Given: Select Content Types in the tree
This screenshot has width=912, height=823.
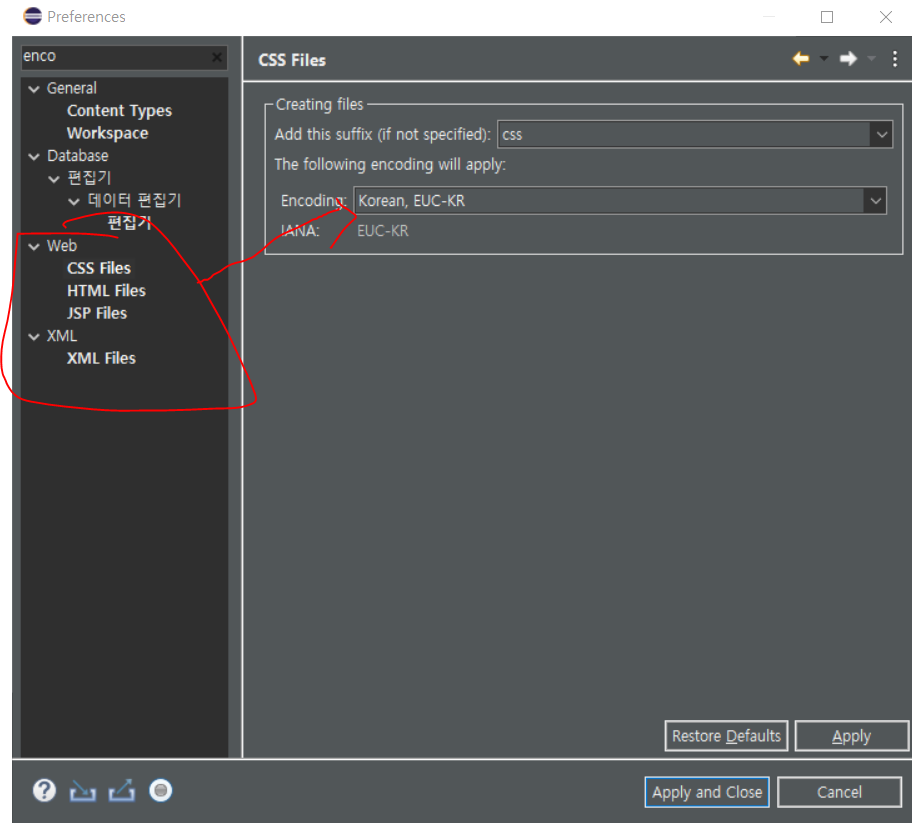Looking at the screenshot, I should (x=119, y=111).
